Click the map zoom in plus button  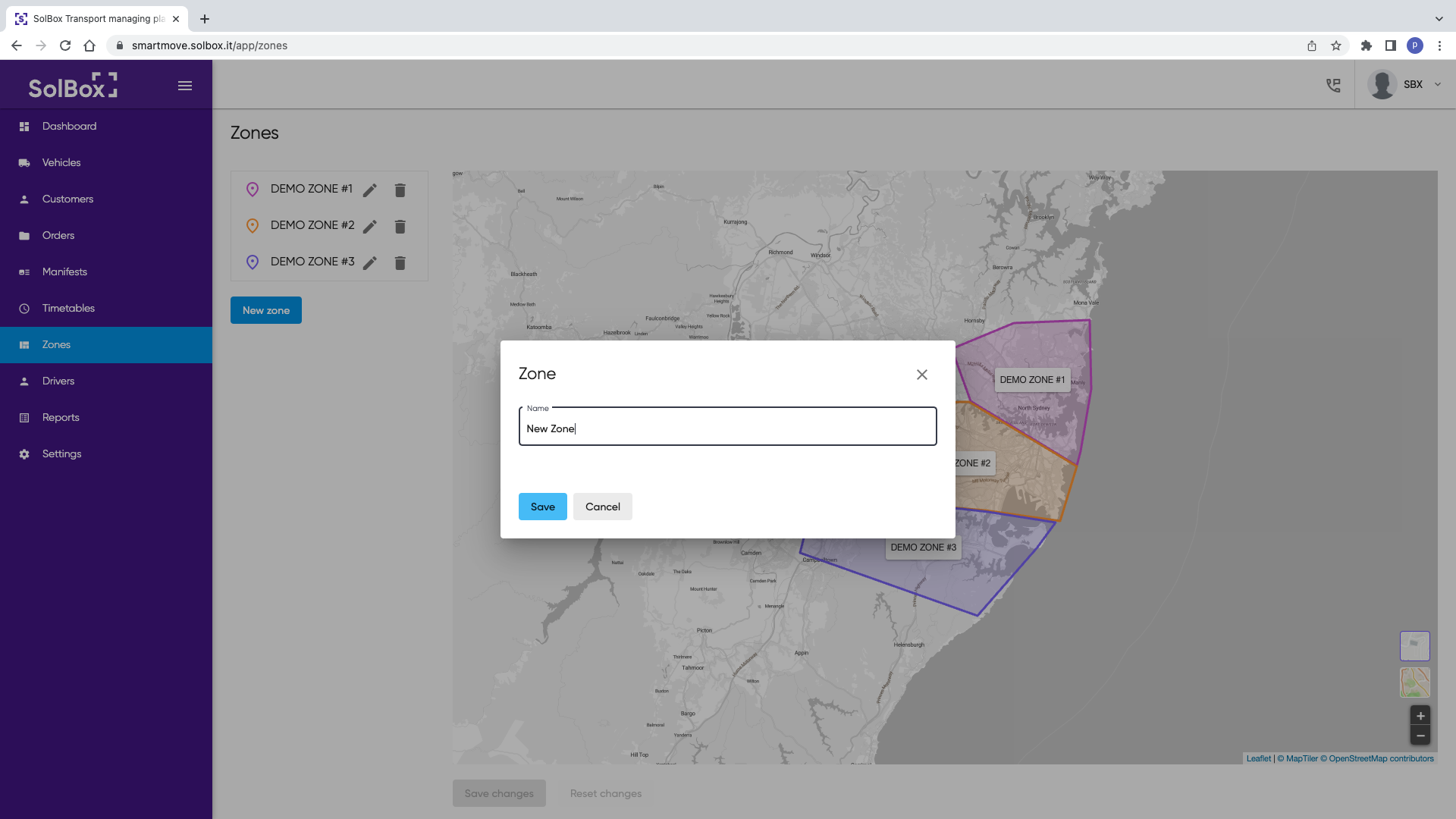click(1420, 716)
